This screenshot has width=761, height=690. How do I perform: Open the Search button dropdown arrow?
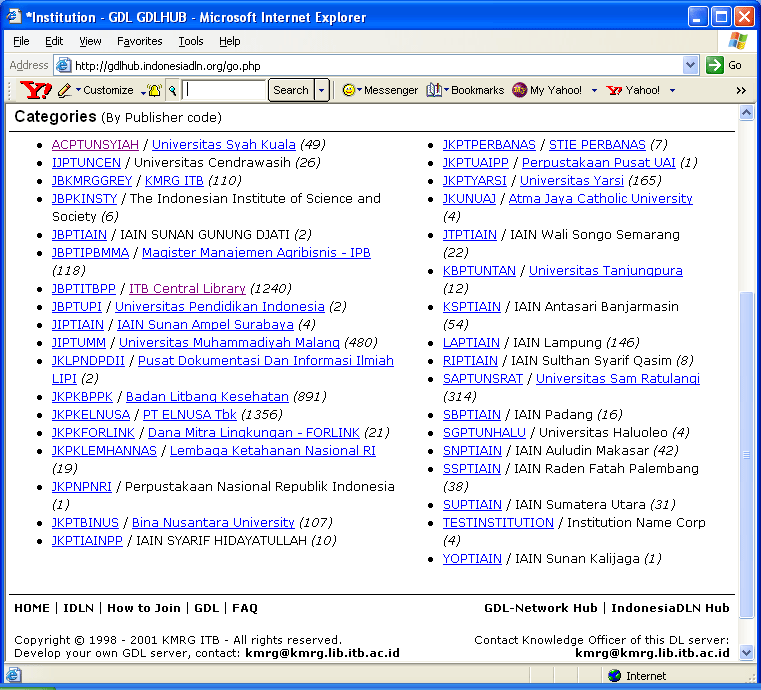pos(321,90)
